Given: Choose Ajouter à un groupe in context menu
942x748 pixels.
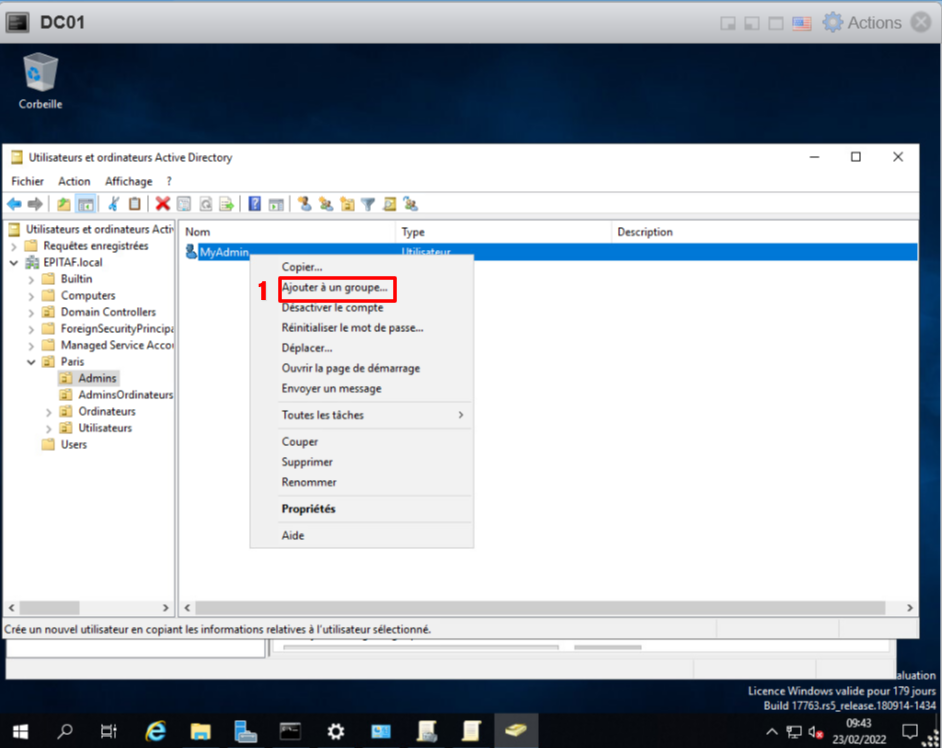Looking at the screenshot, I should pos(335,288).
